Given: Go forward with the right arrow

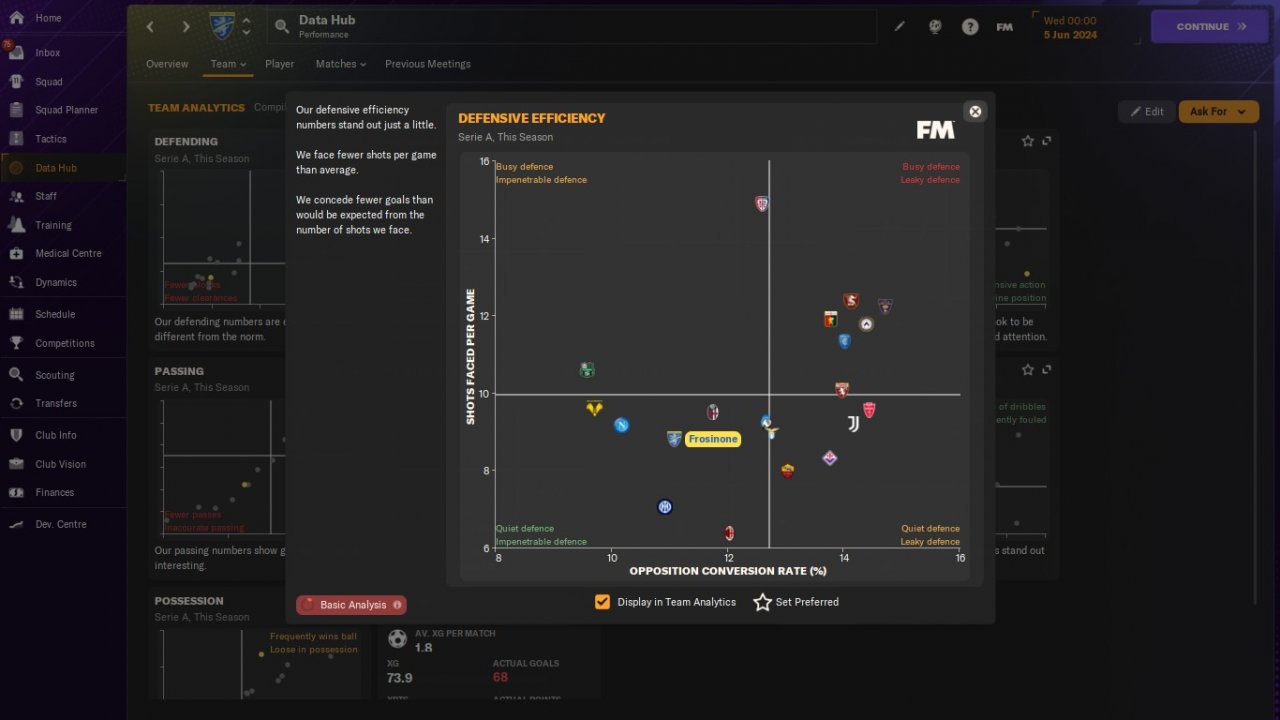Looking at the screenshot, I should tap(186, 27).
